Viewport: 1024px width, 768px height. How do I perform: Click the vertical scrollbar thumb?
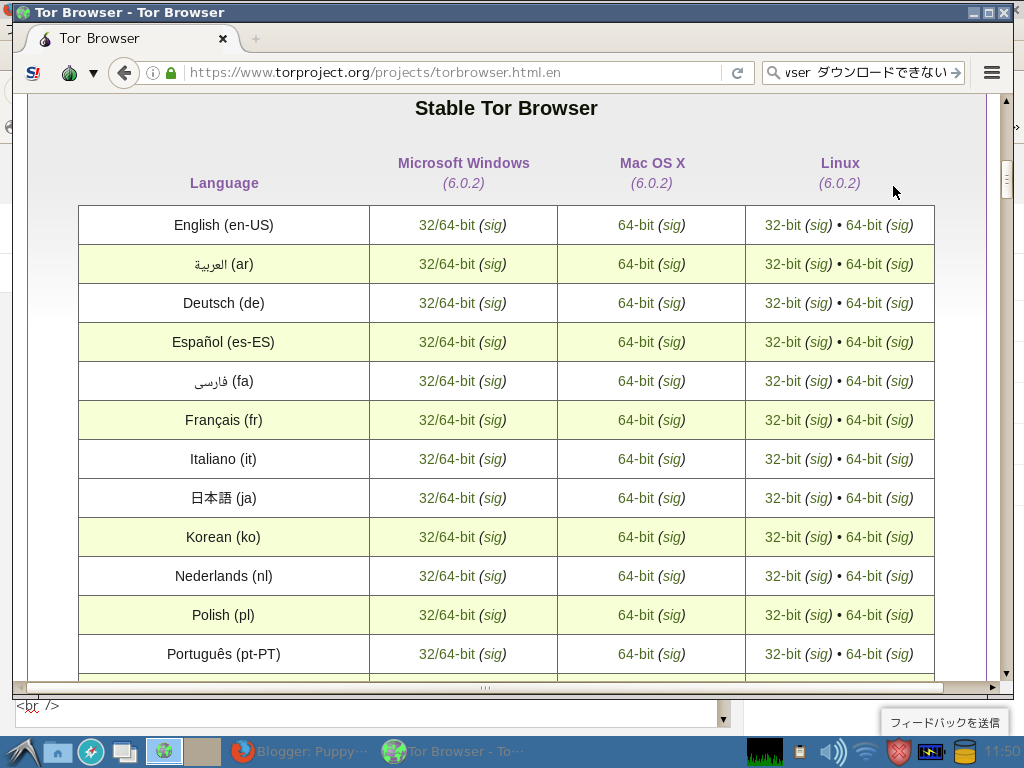point(1006,179)
